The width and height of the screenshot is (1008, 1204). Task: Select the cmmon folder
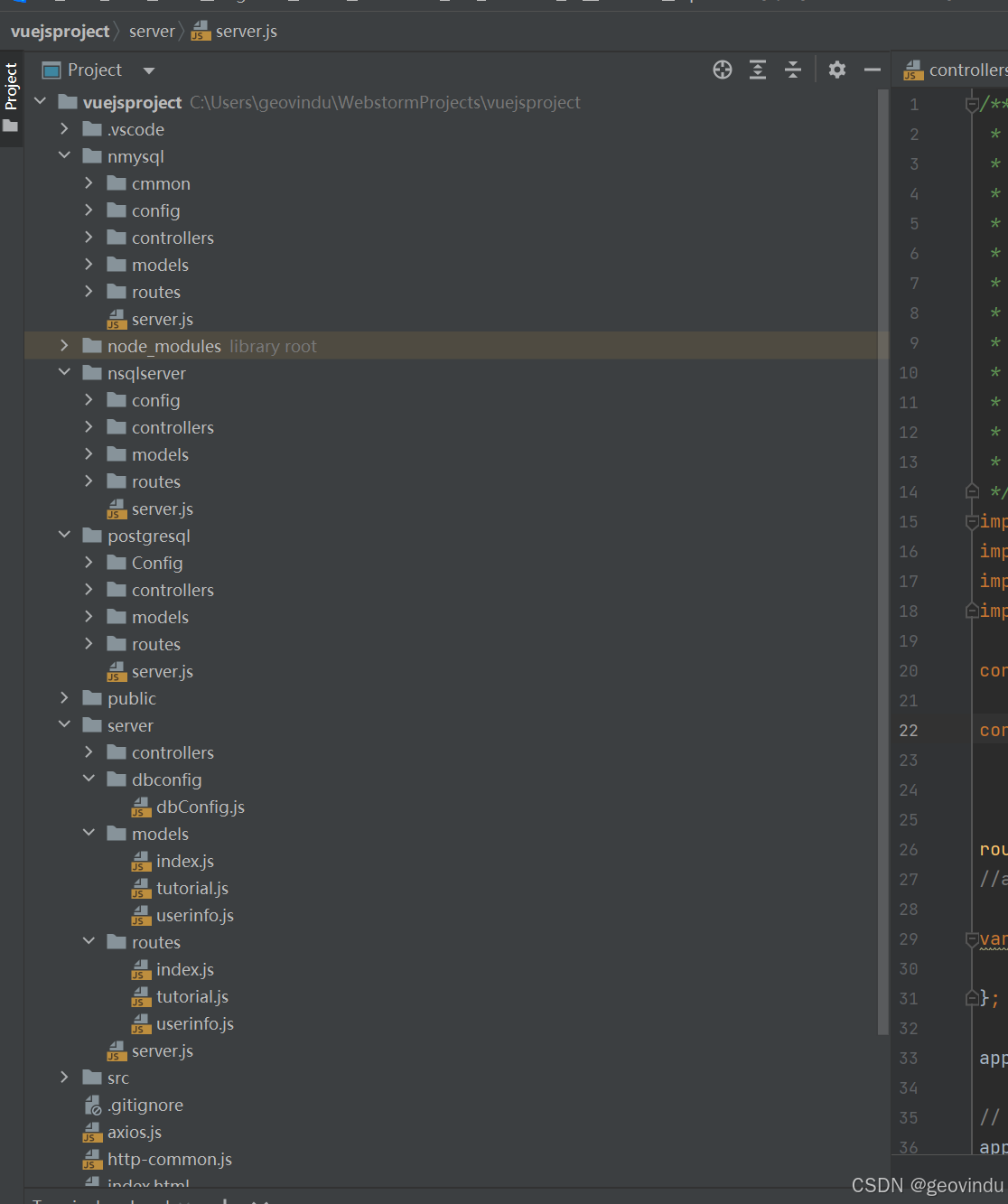coord(161,183)
